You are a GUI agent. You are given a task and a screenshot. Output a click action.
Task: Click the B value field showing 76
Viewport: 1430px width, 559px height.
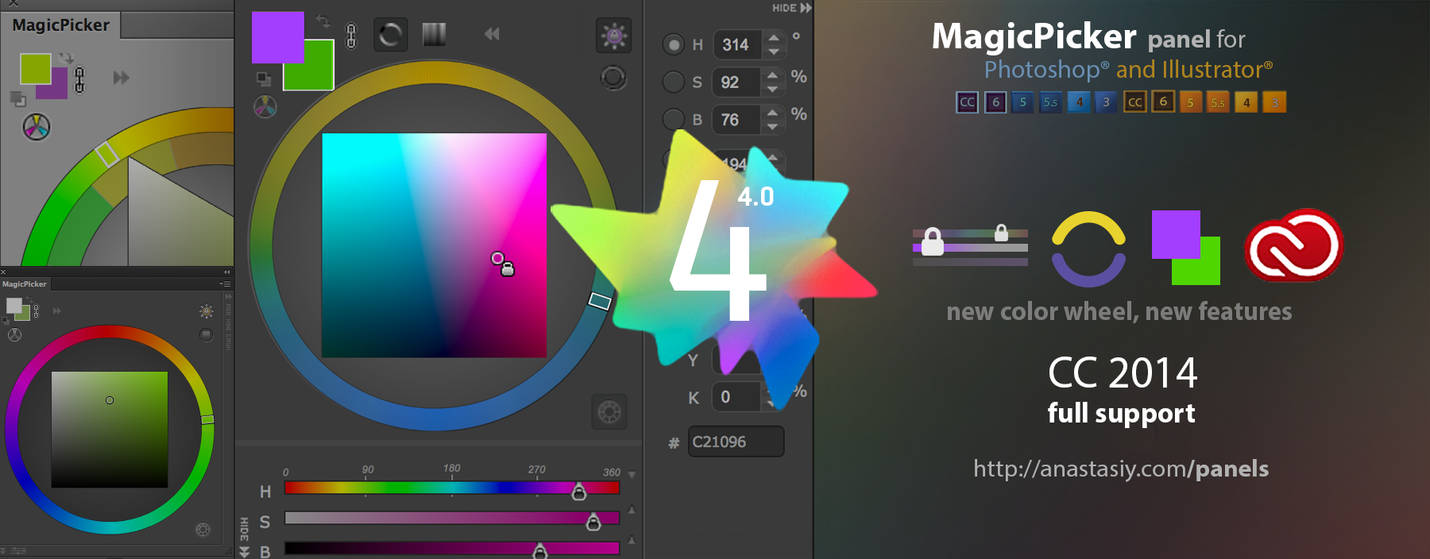tap(737, 119)
